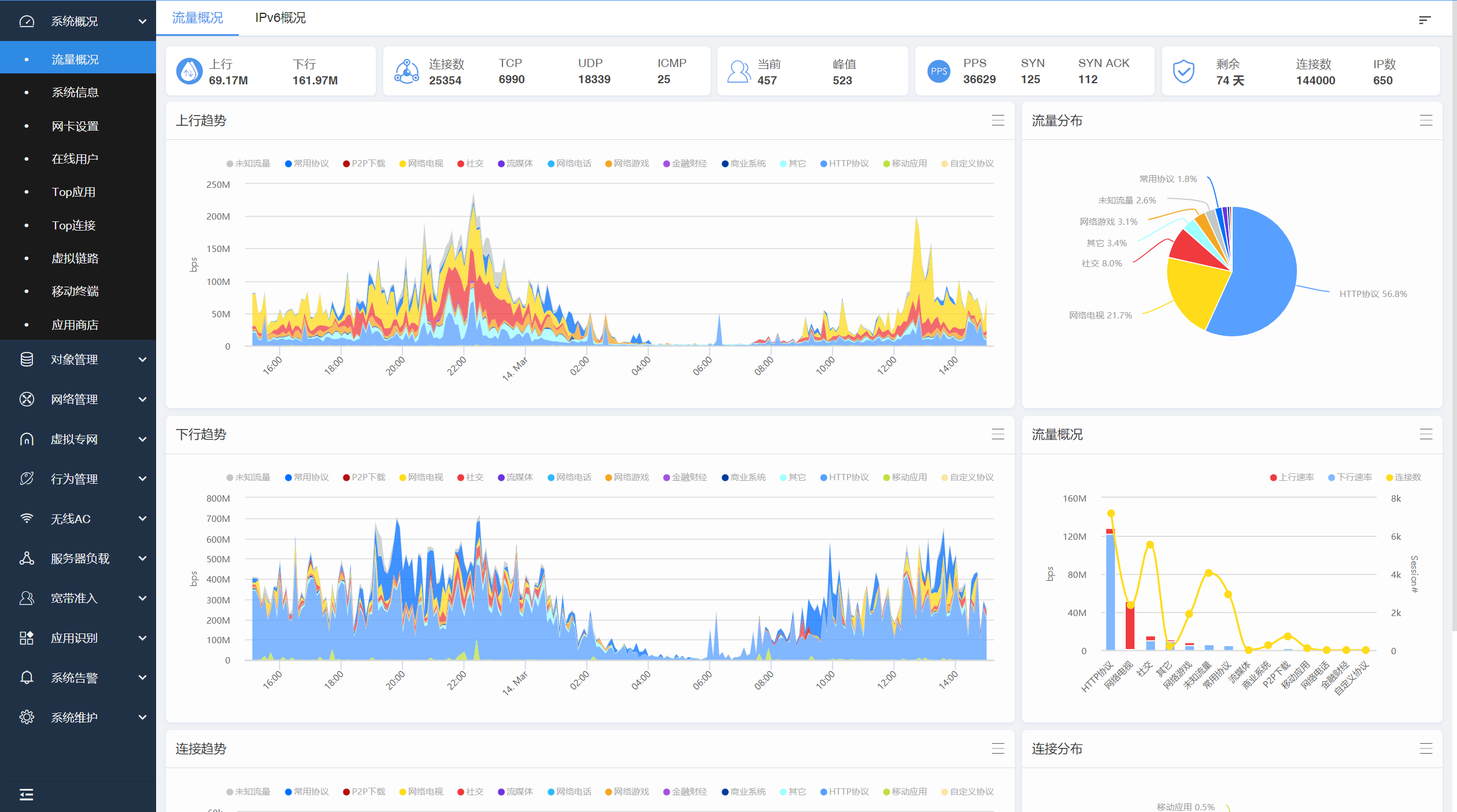Switch to the IPv6概况 tab
This screenshot has height=812, width=1457.
(280, 18)
